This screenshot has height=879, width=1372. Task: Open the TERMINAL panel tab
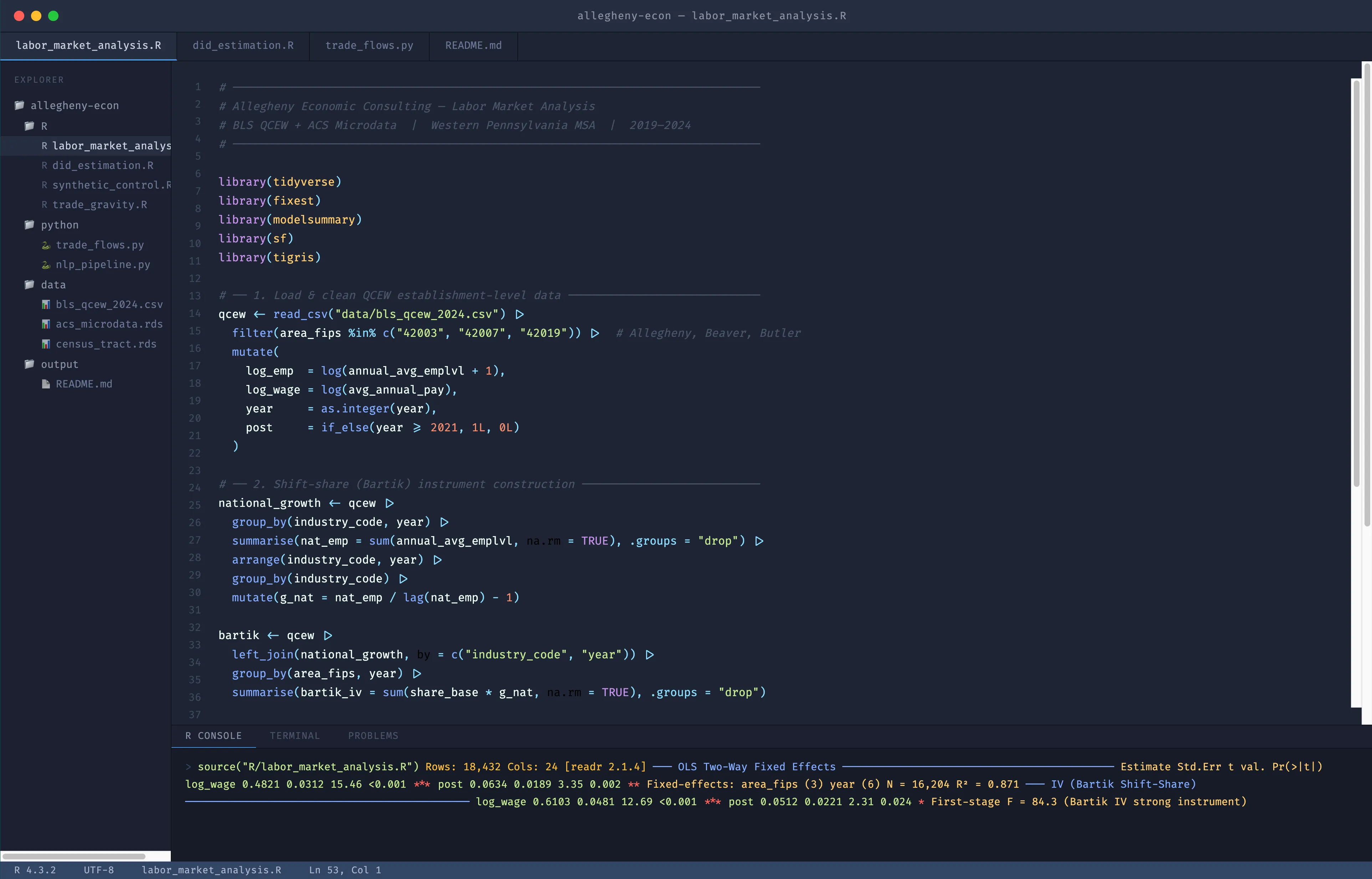tap(295, 736)
